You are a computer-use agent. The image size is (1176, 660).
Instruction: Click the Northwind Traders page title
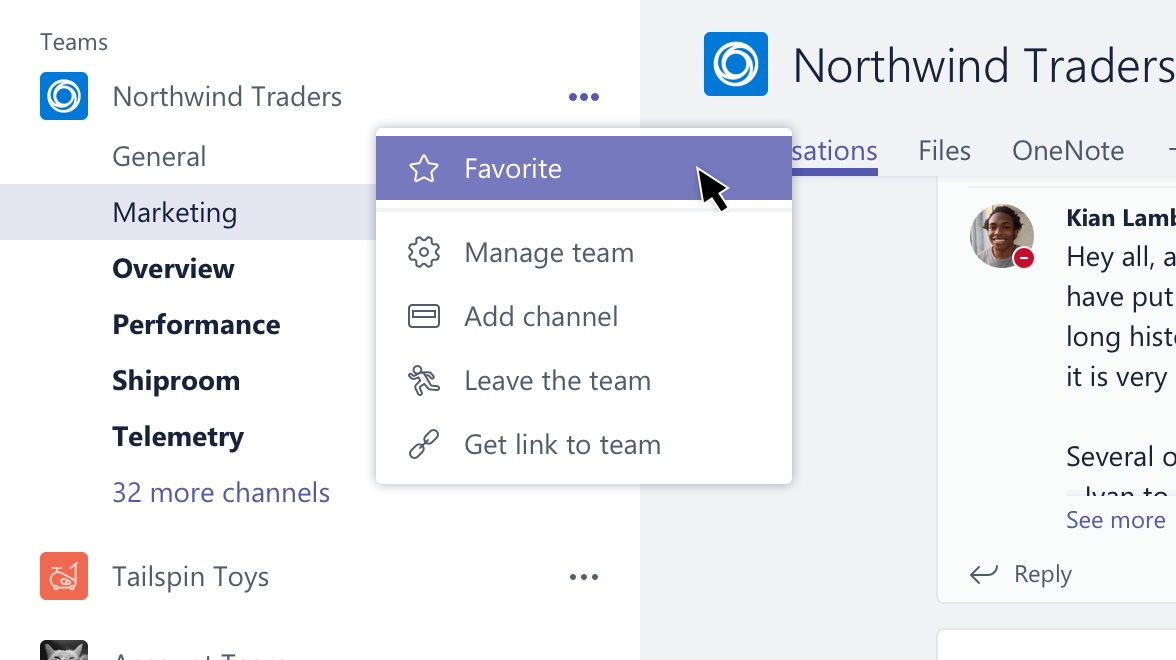click(x=984, y=65)
